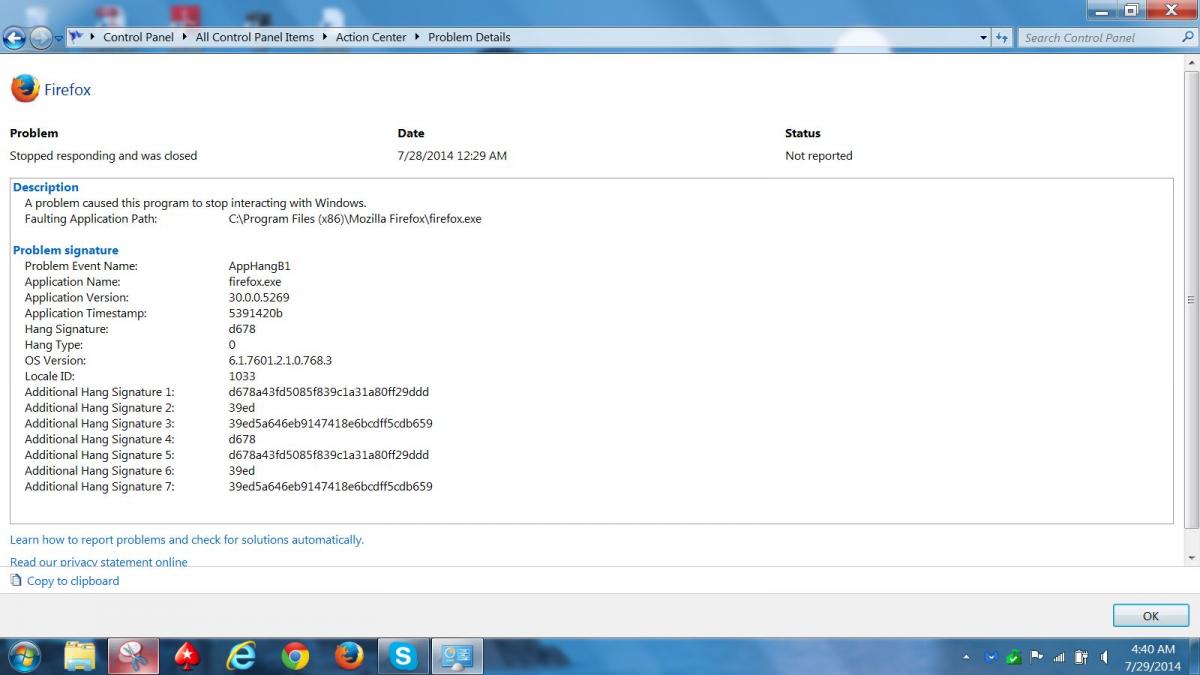The image size is (1200, 675).
Task: Launch Firefox from taskbar
Action: pos(349,656)
